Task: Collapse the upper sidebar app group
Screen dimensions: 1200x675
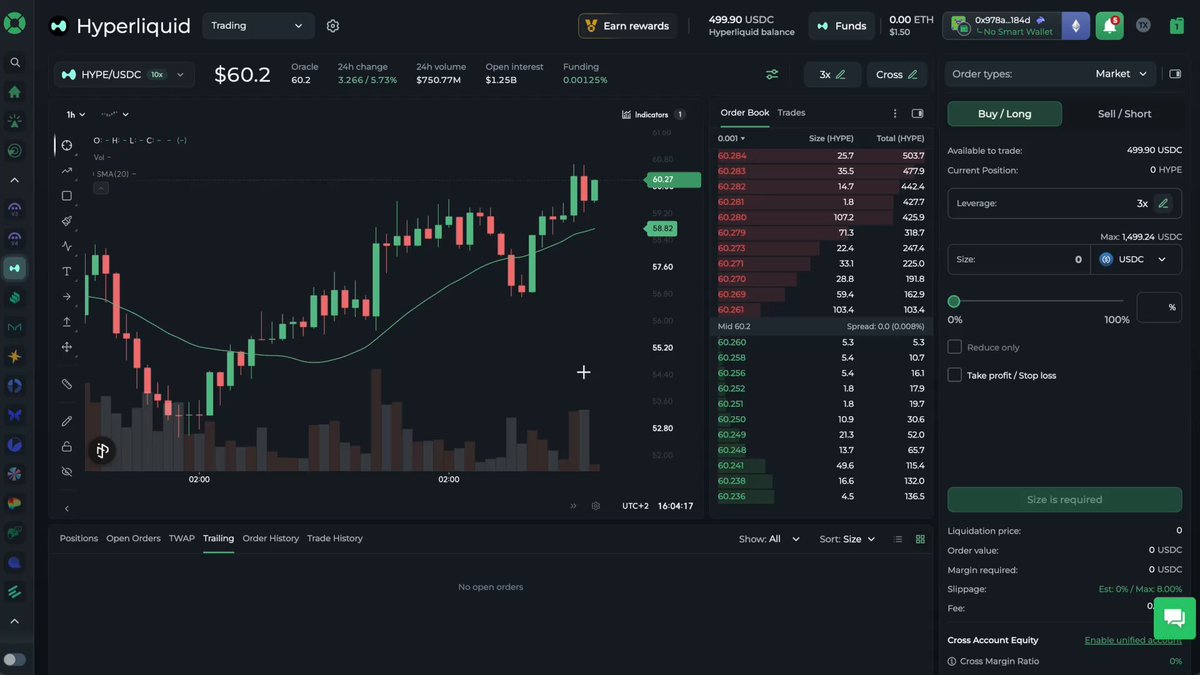Action: 15,180
